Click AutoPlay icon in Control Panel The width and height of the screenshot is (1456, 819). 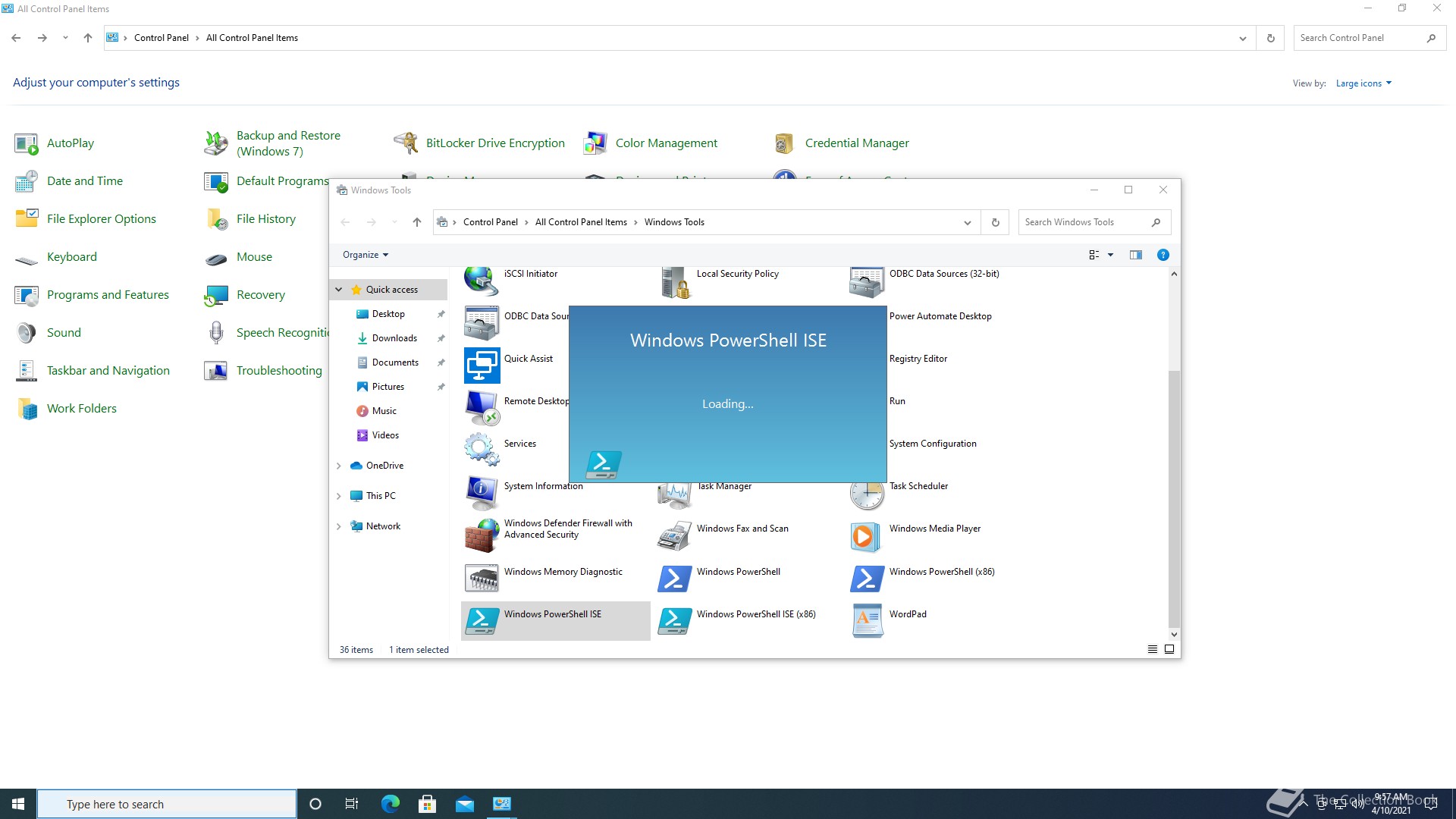27,143
